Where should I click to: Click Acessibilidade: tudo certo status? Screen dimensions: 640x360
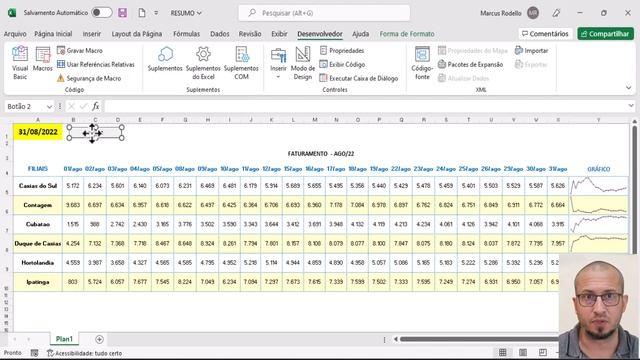tap(84, 353)
